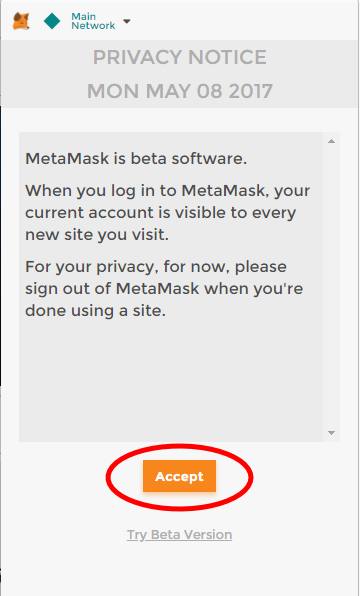360x596 pixels.
Task: Click the notice scrollbar down arrow
Action: (x=331, y=433)
